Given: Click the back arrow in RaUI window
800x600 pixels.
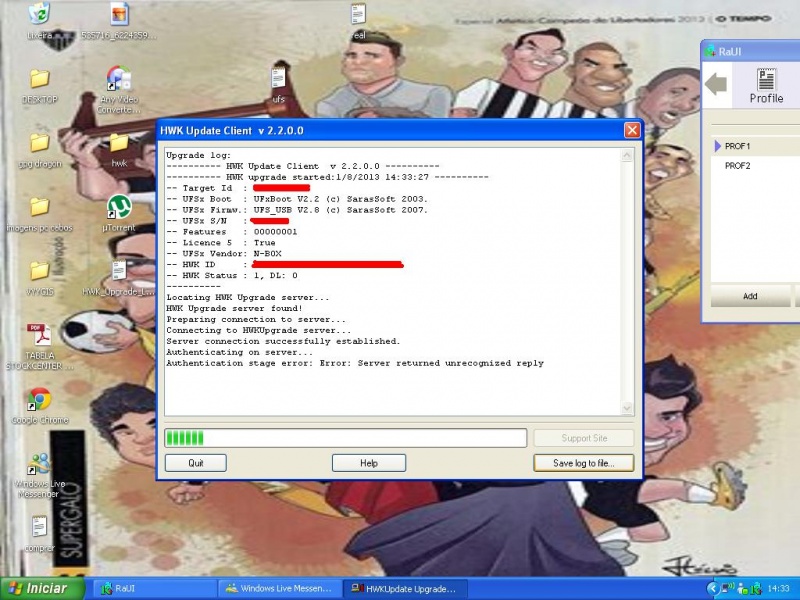Looking at the screenshot, I should pyautogui.click(x=716, y=84).
